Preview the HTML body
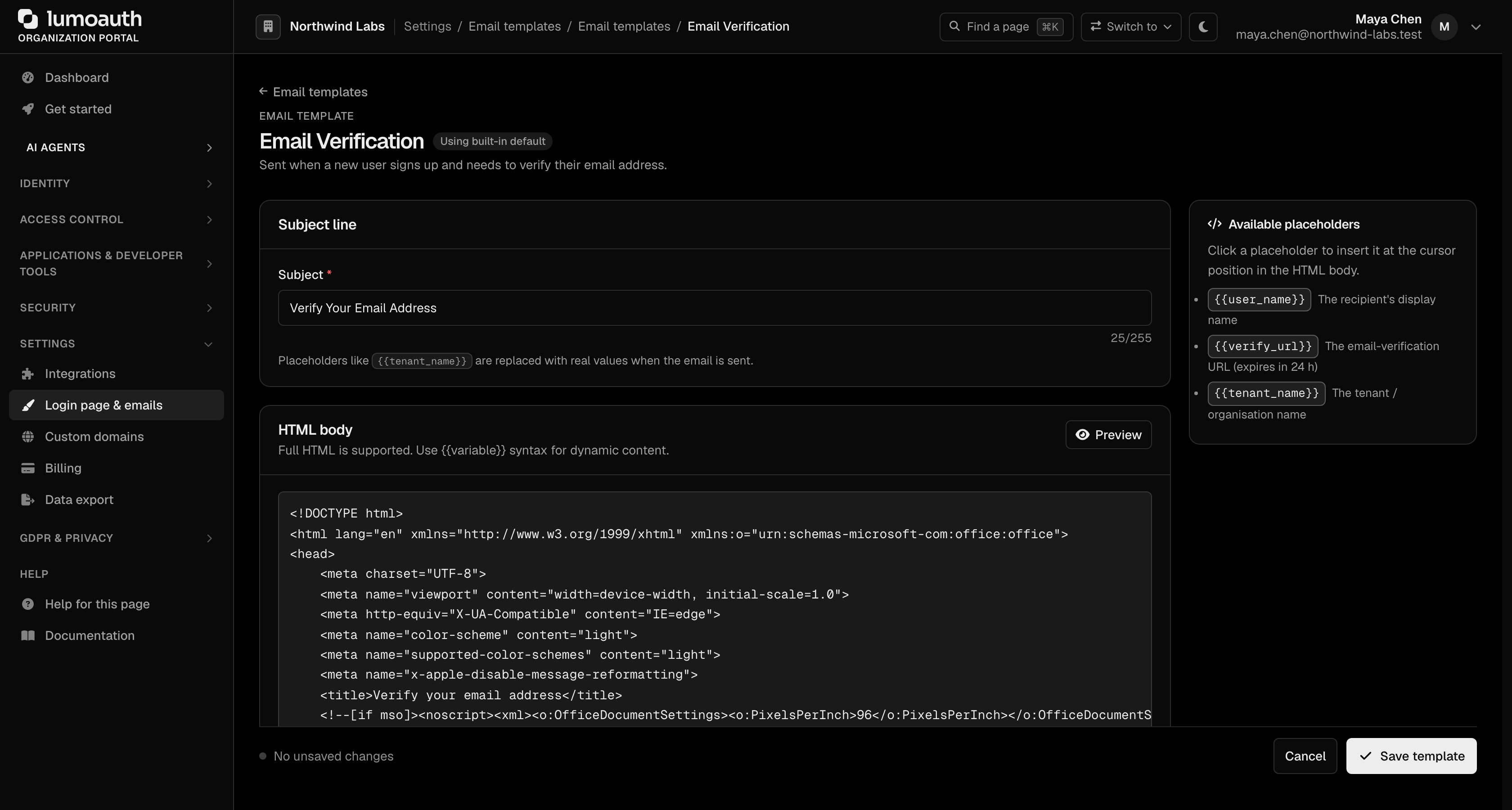1512x810 pixels. click(1108, 435)
